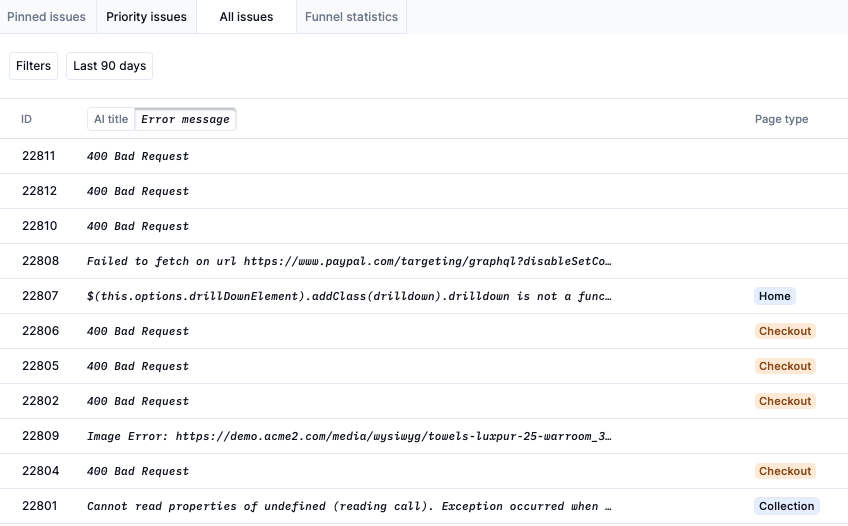This screenshot has width=848, height=526.
Task: Click the Page type column header
Action: pyautogui.click(x=781, y=119)
